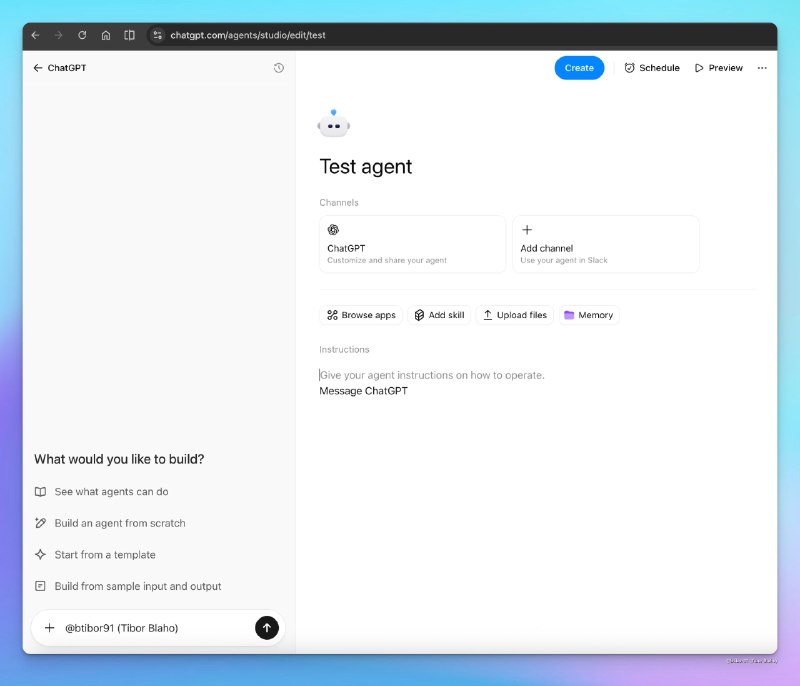The image size is (800, 686).
Task: Upload files to the agent
Action: (x=515, y=315)
